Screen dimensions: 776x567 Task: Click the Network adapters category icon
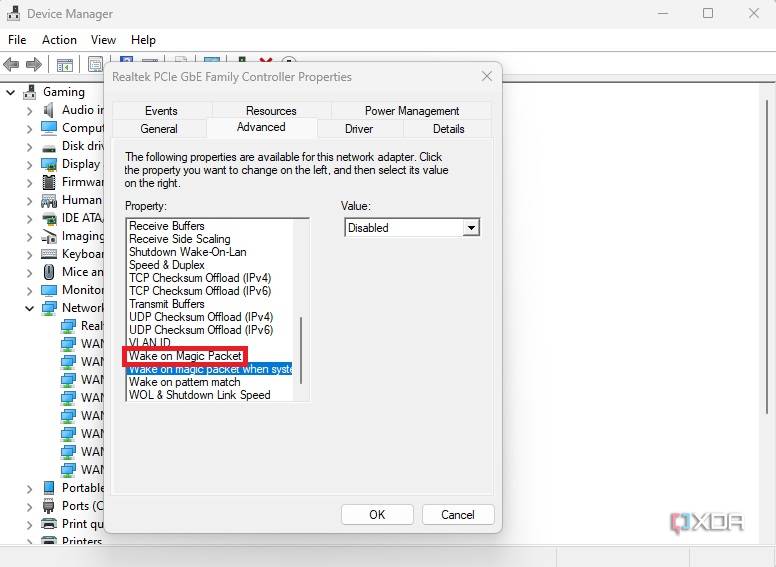tap(49, 308)
